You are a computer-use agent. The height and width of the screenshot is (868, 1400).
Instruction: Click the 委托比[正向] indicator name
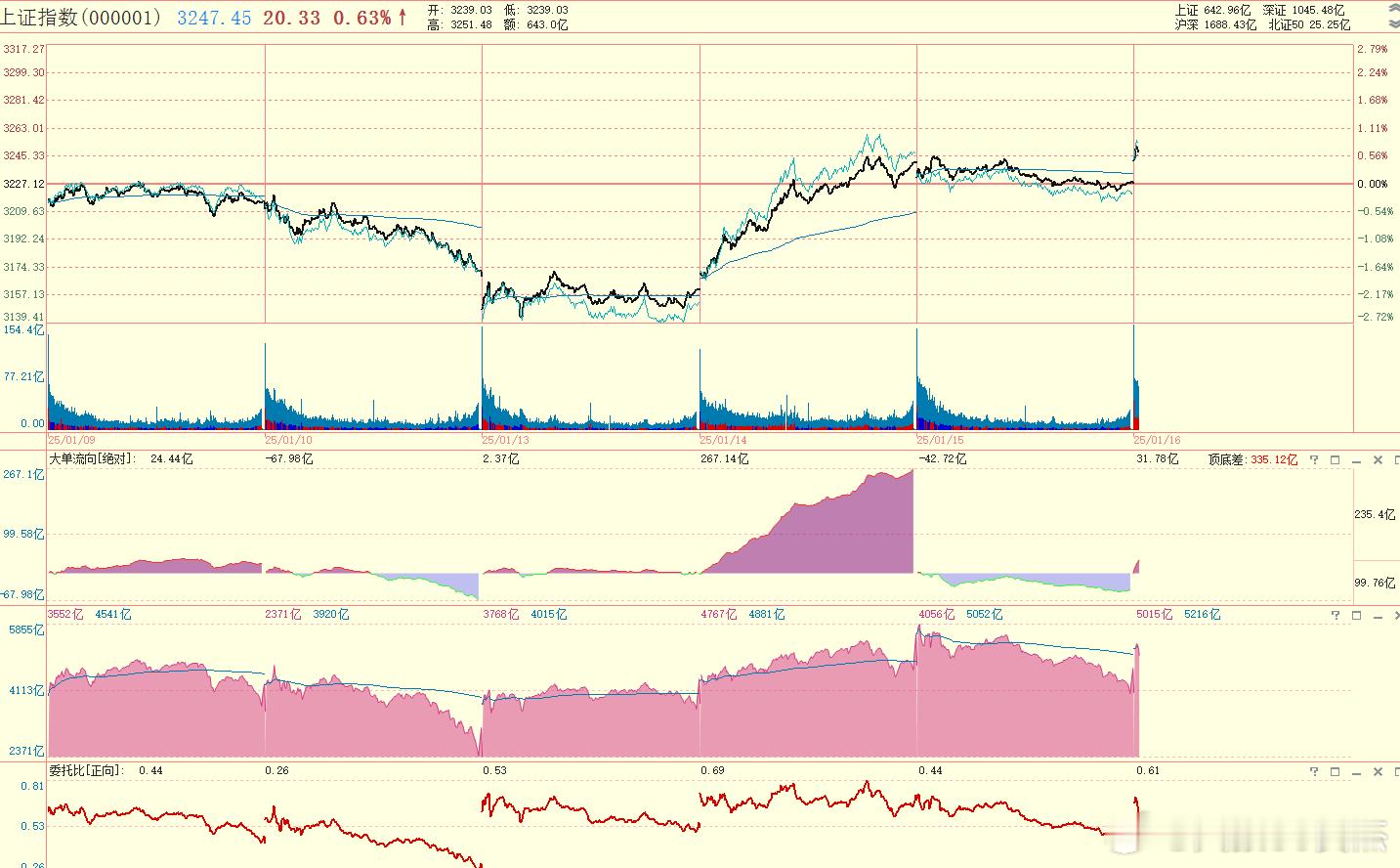coord(86,770)
